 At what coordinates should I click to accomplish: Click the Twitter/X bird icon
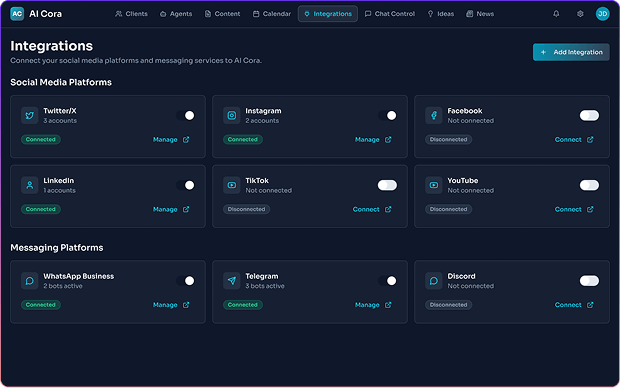coord(30,115)
